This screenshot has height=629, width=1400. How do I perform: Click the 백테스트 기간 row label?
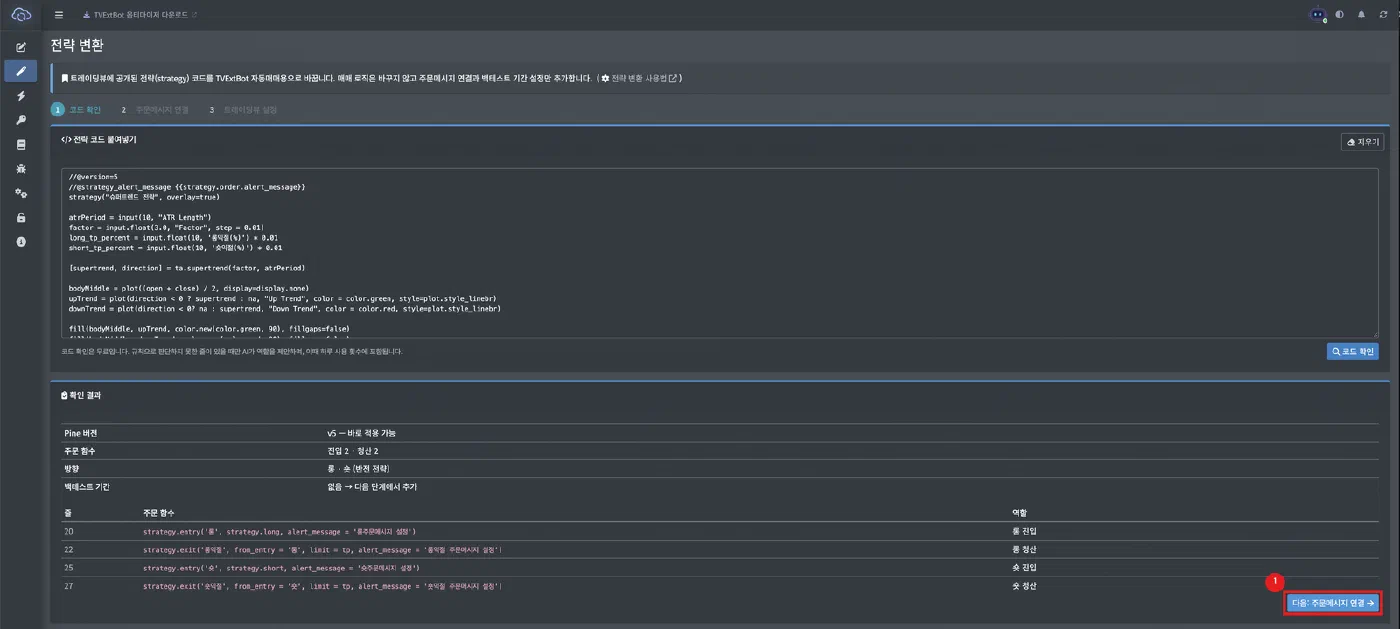pyautogui.click(x=87, y=487)
